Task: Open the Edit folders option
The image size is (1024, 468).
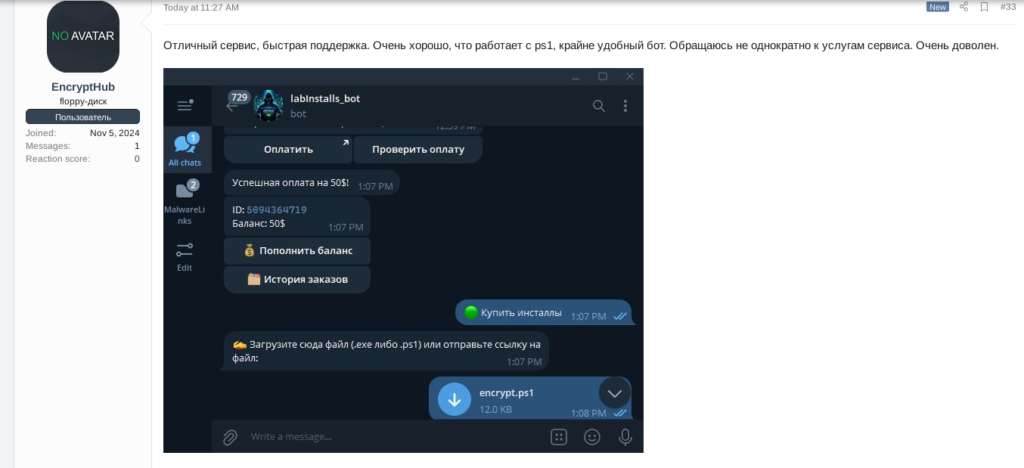Action: pos(185,257)
